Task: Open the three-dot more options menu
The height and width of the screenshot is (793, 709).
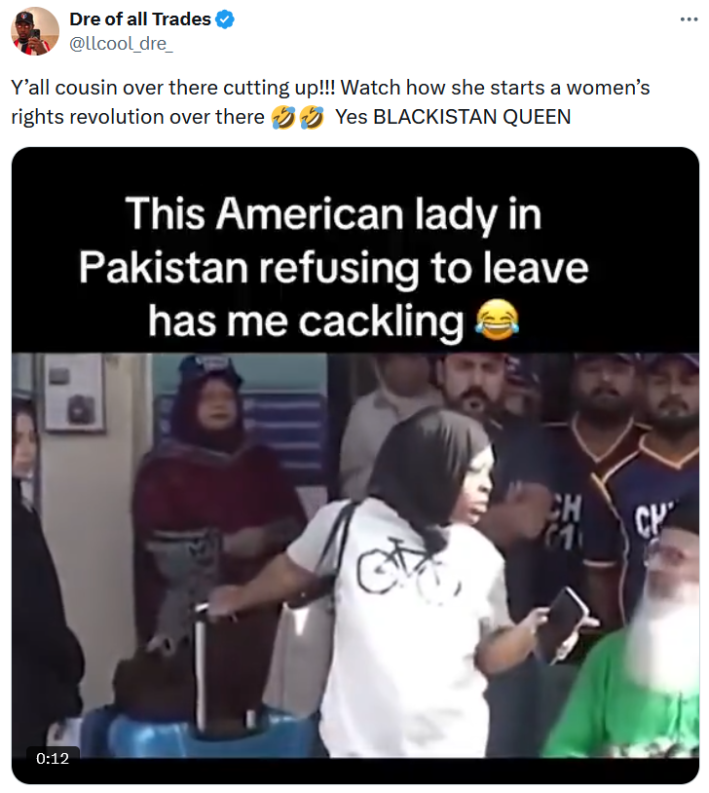Action: click(689, 20)
